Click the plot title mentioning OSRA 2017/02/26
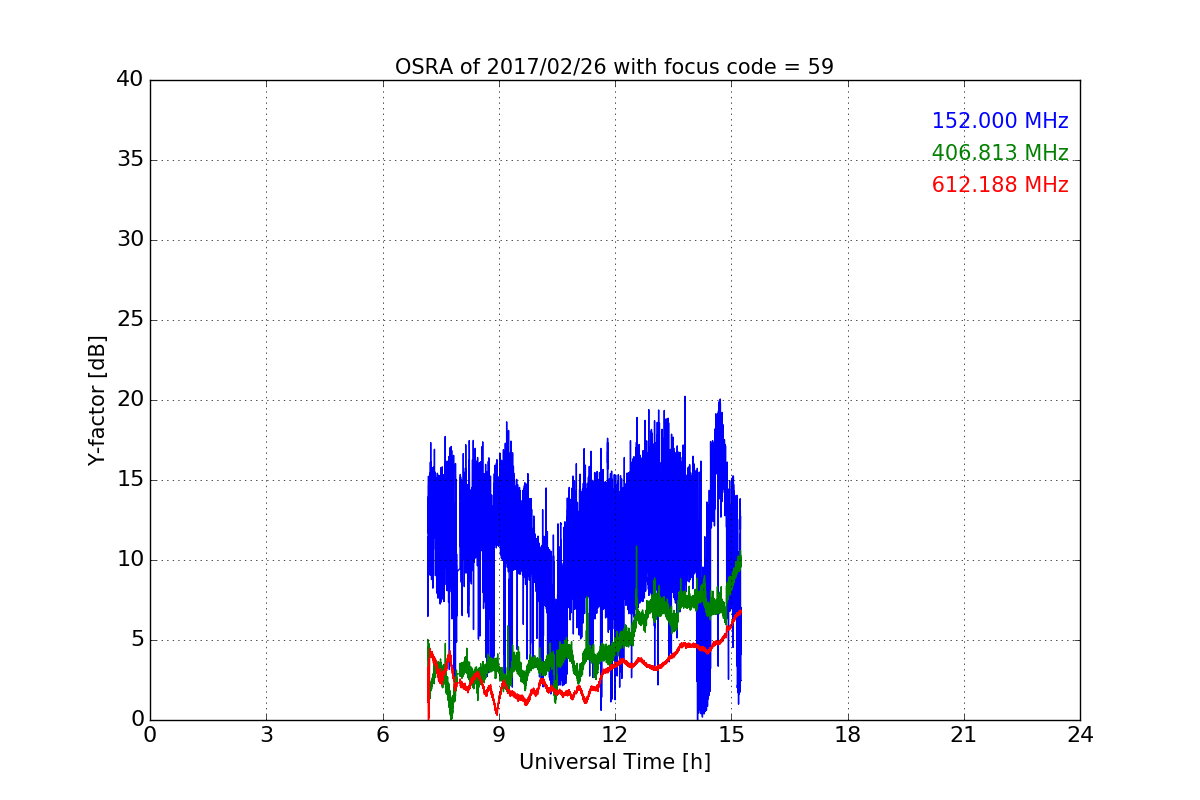The height and width of the screenshot is (800, 1200). click(x=614, y=67)
